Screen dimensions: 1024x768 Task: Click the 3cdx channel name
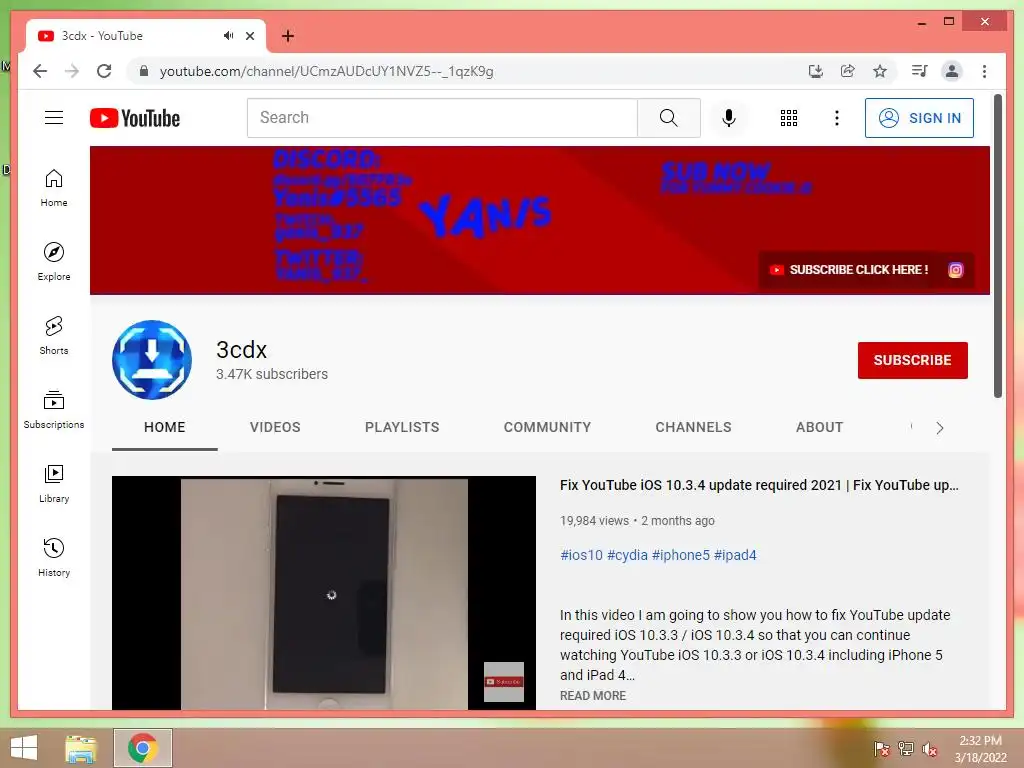[242, 350]
